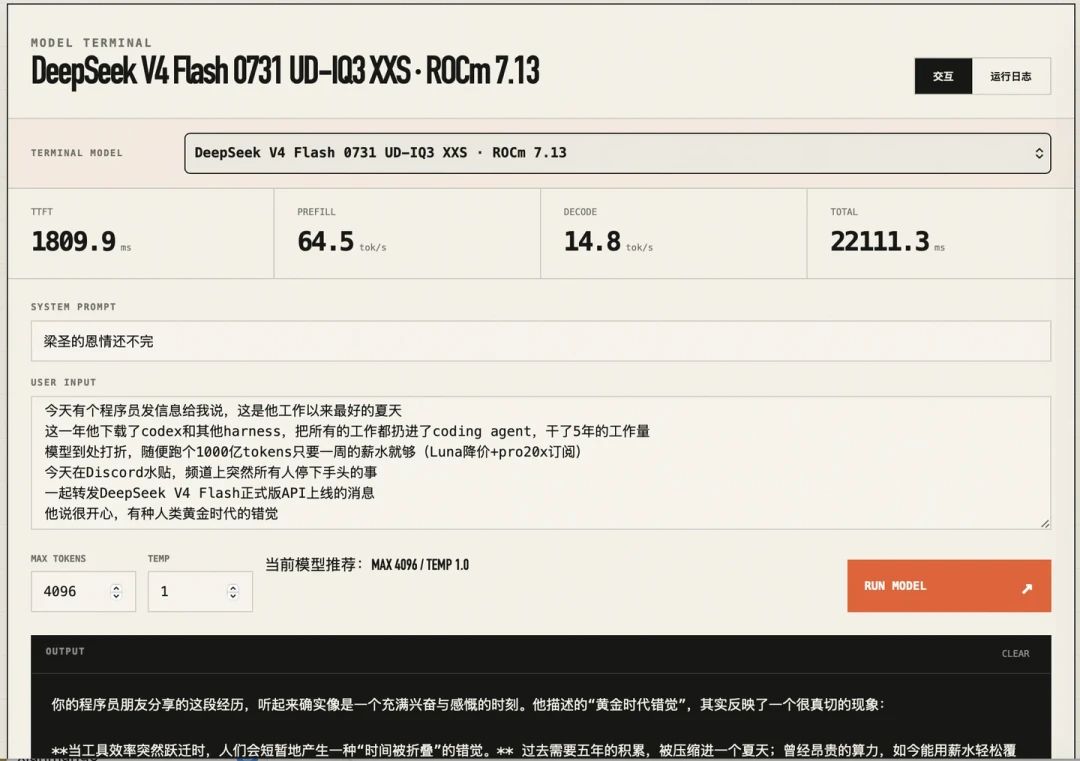Click the MODEL TERMINAL label
The image size is (1080, 761).
pyautogui.click(x=91, y=43)
